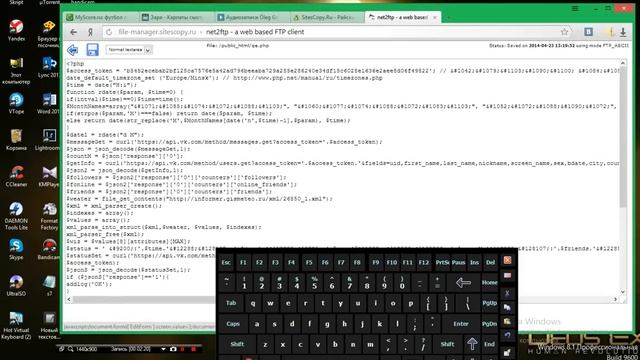
Task: Tap the PgDn key on virtual keyboard
Action: 489,324
